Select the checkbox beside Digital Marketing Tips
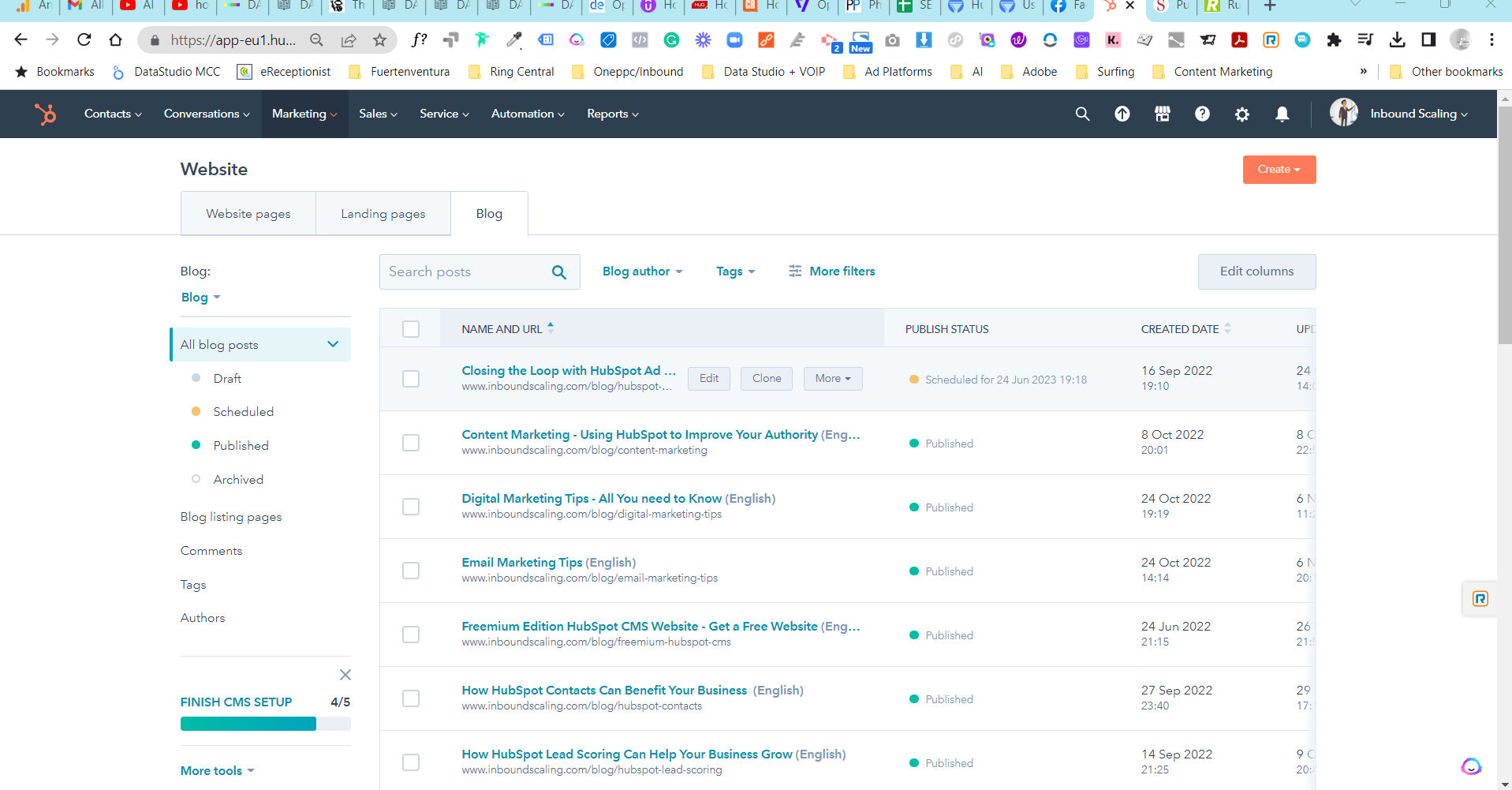The height and width of the screenshot is (790, 1512). point(410,506)
